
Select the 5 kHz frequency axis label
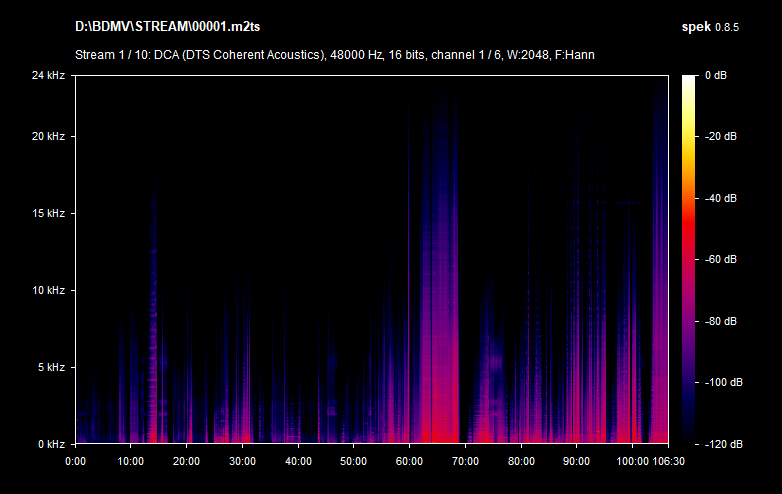coord(50,368)
